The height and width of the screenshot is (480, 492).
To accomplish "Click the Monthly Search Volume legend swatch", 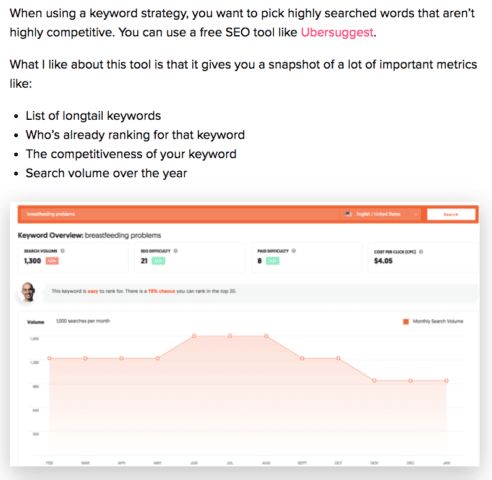I will (406, 321).
